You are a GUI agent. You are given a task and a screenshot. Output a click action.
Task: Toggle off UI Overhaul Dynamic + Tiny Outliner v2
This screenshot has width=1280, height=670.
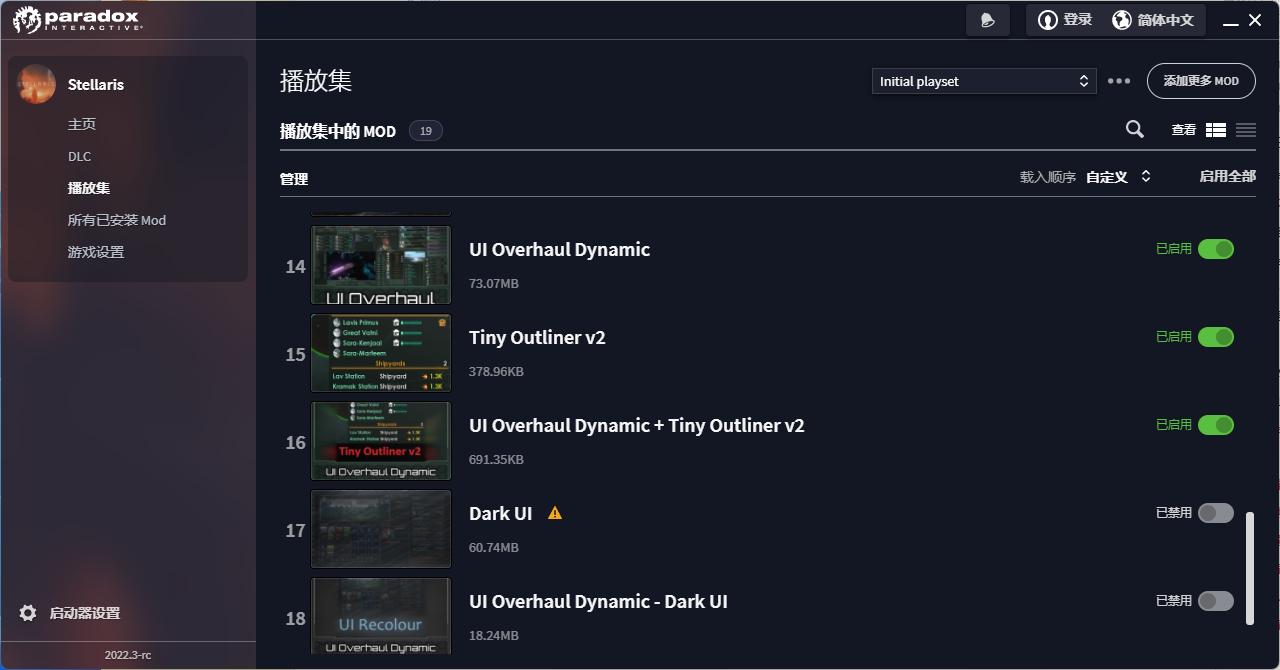coord(1216,425)
